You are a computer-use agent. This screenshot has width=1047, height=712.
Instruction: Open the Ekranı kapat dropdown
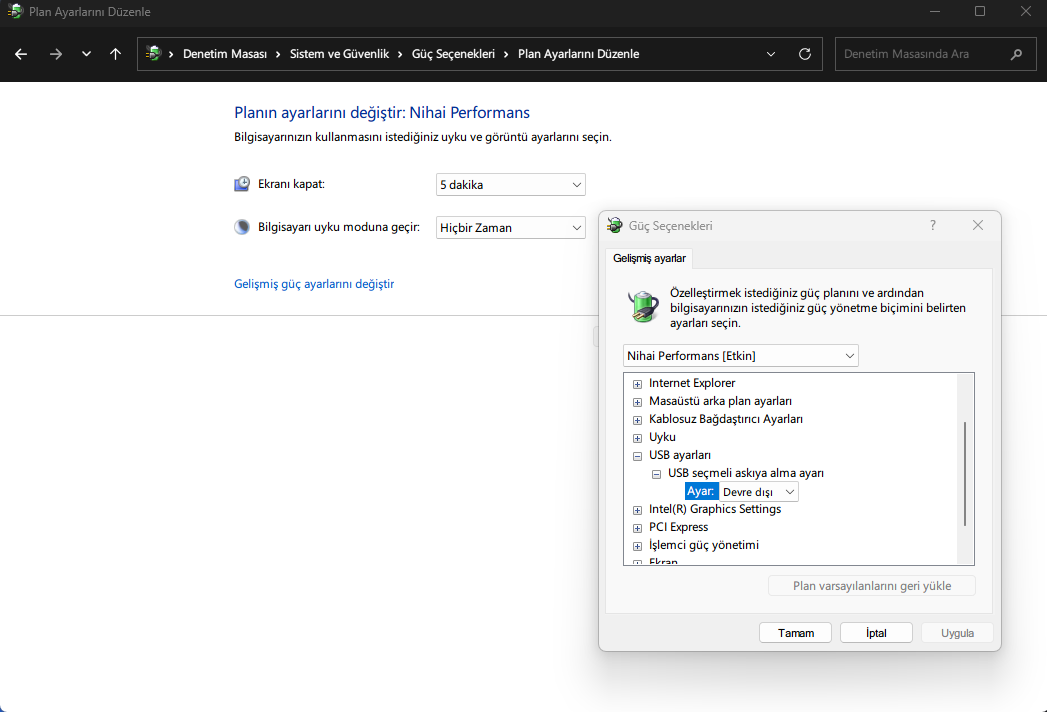(511, 185)
